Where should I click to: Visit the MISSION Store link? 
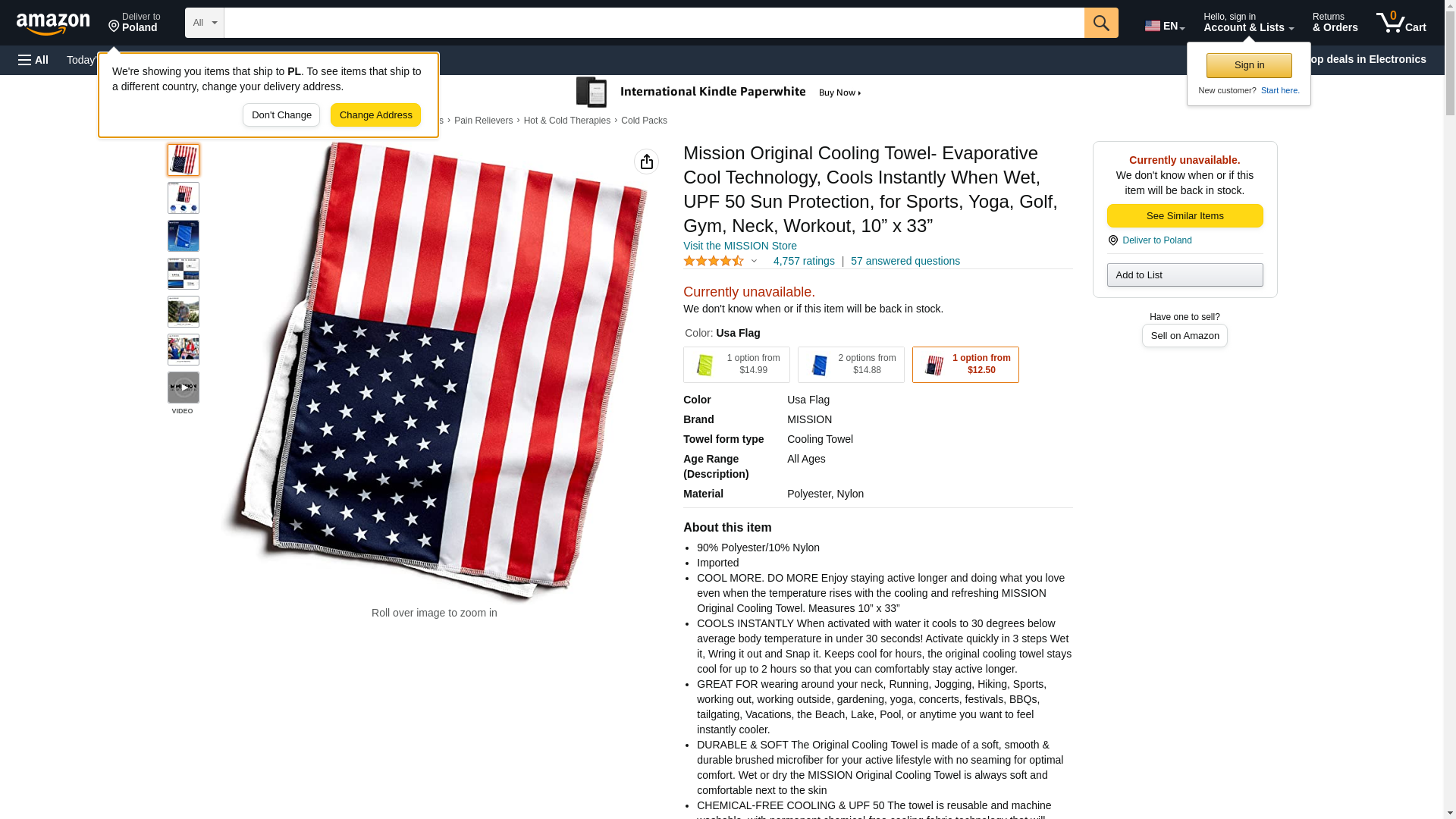pos(740,246)
